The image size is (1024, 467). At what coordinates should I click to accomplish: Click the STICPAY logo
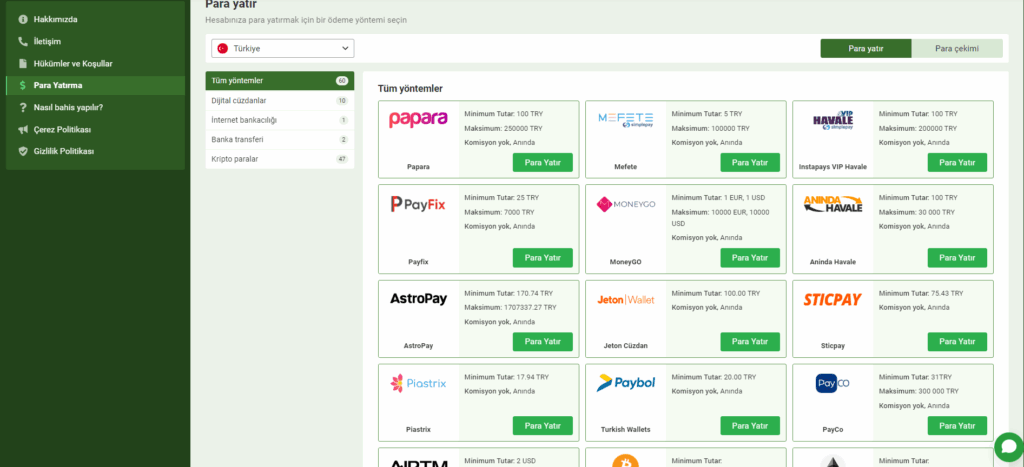833,299
